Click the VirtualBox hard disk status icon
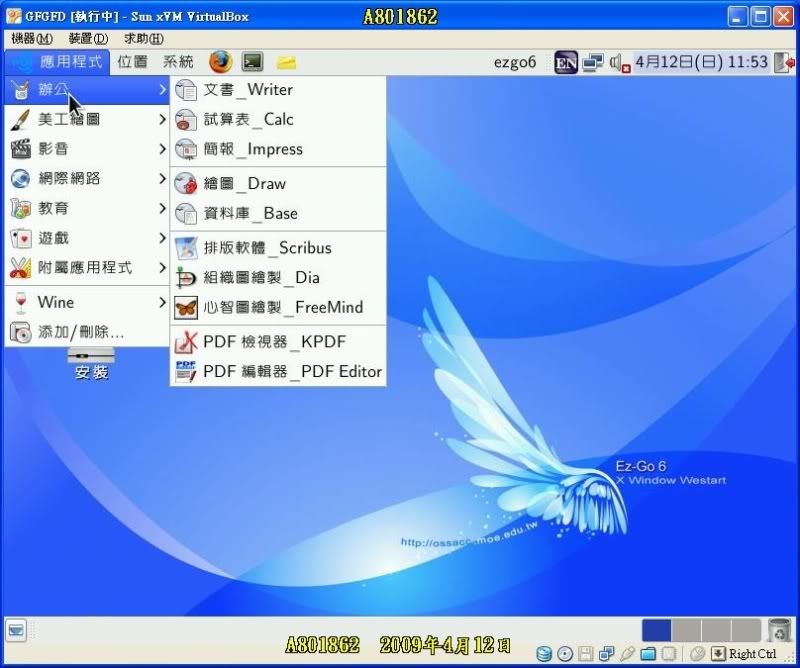This screenshot has height=668, width=800. [544, 654]
